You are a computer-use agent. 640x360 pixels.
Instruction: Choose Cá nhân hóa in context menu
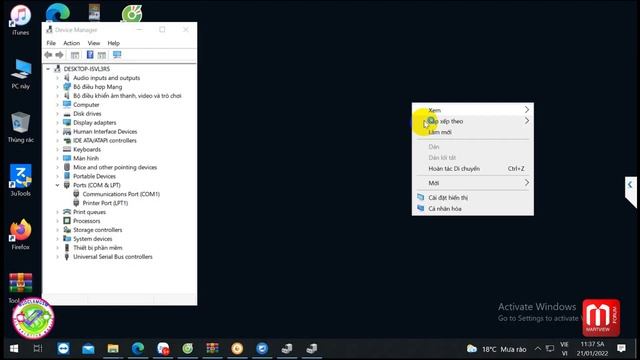tap(473, 209)
